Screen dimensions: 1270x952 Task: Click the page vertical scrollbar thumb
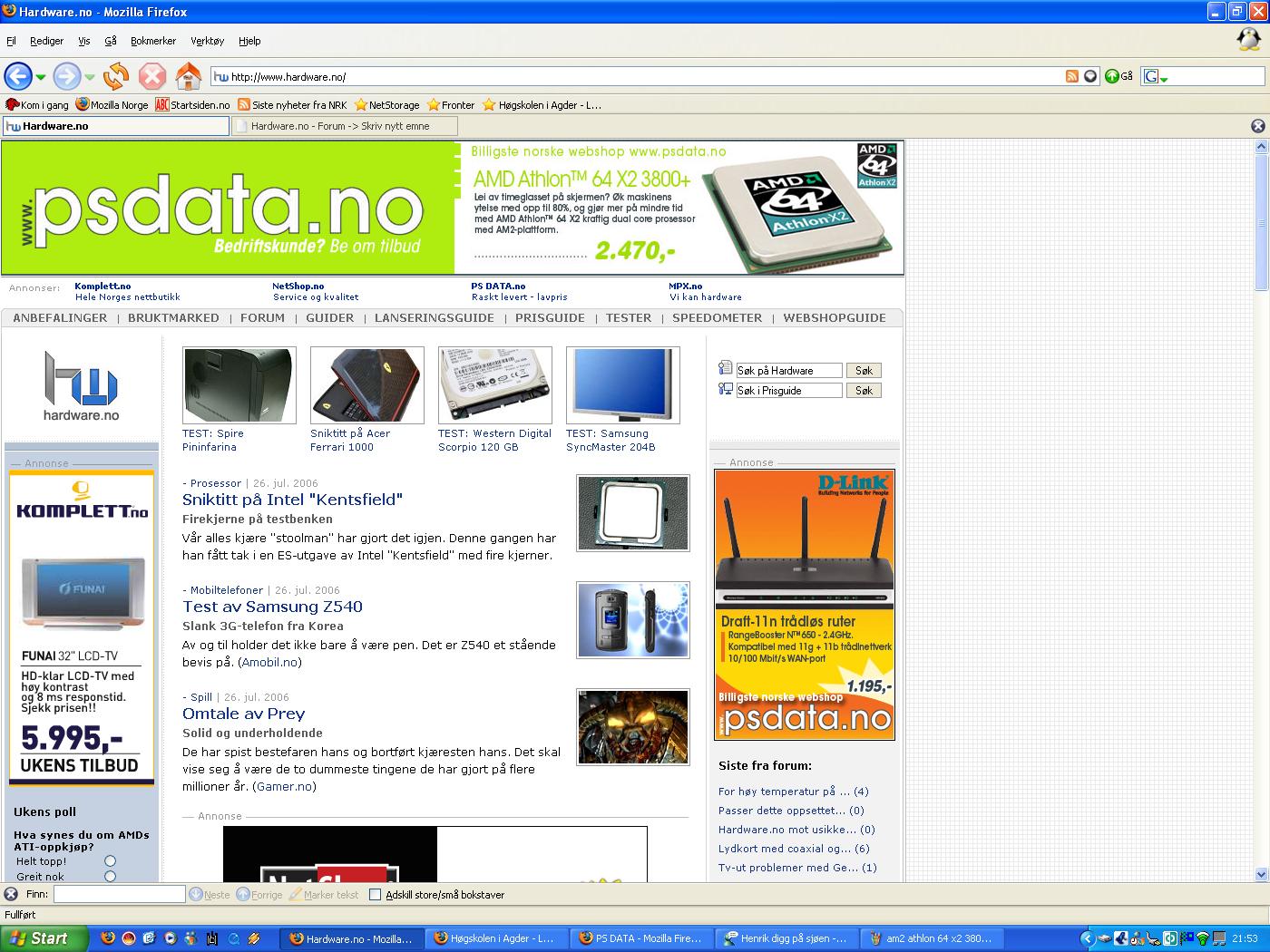1261,222
